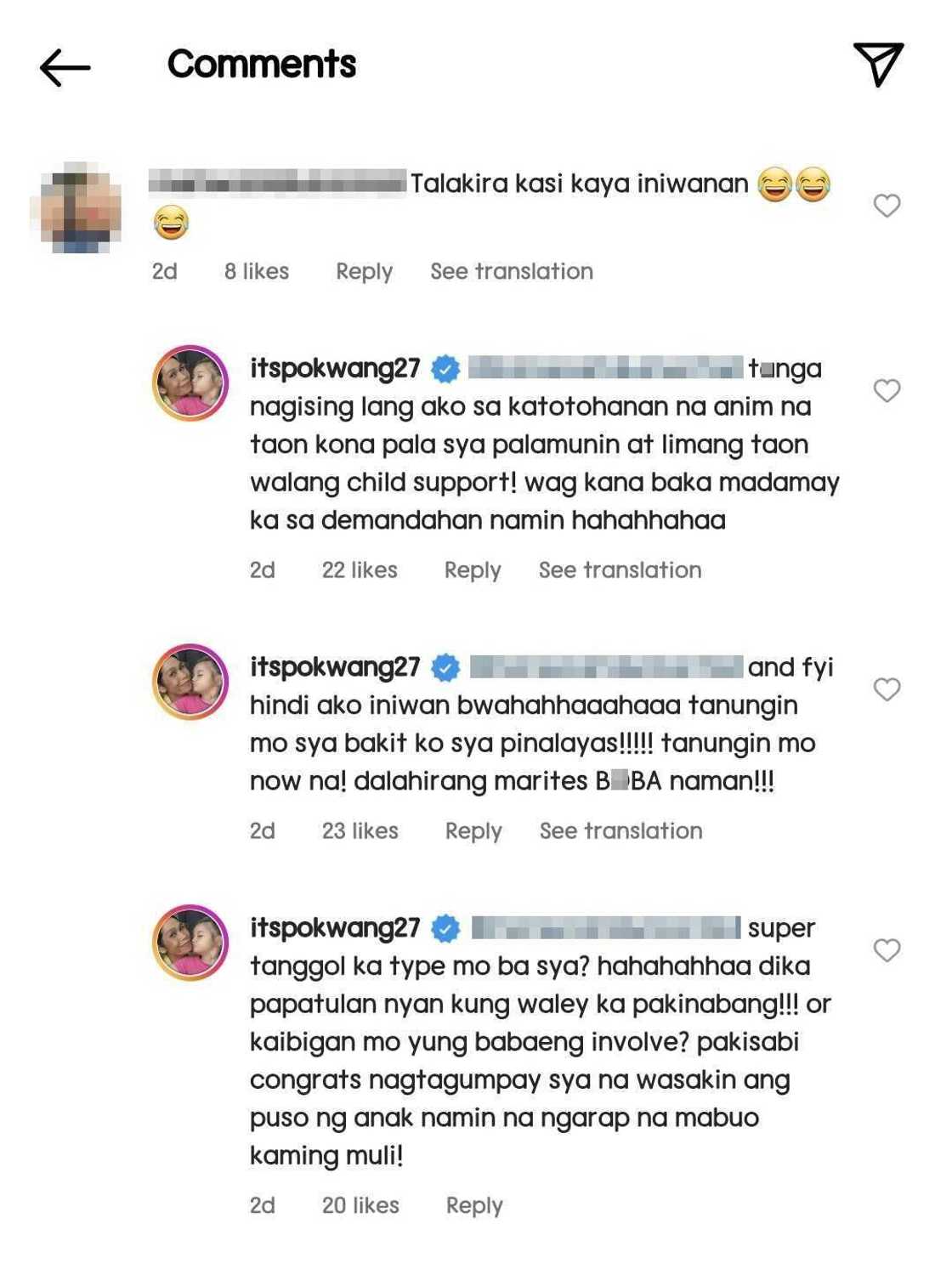The height and width of the screenshot is (1269, 952).
Task: See translation of the top comment
Action: coord(512,271)
